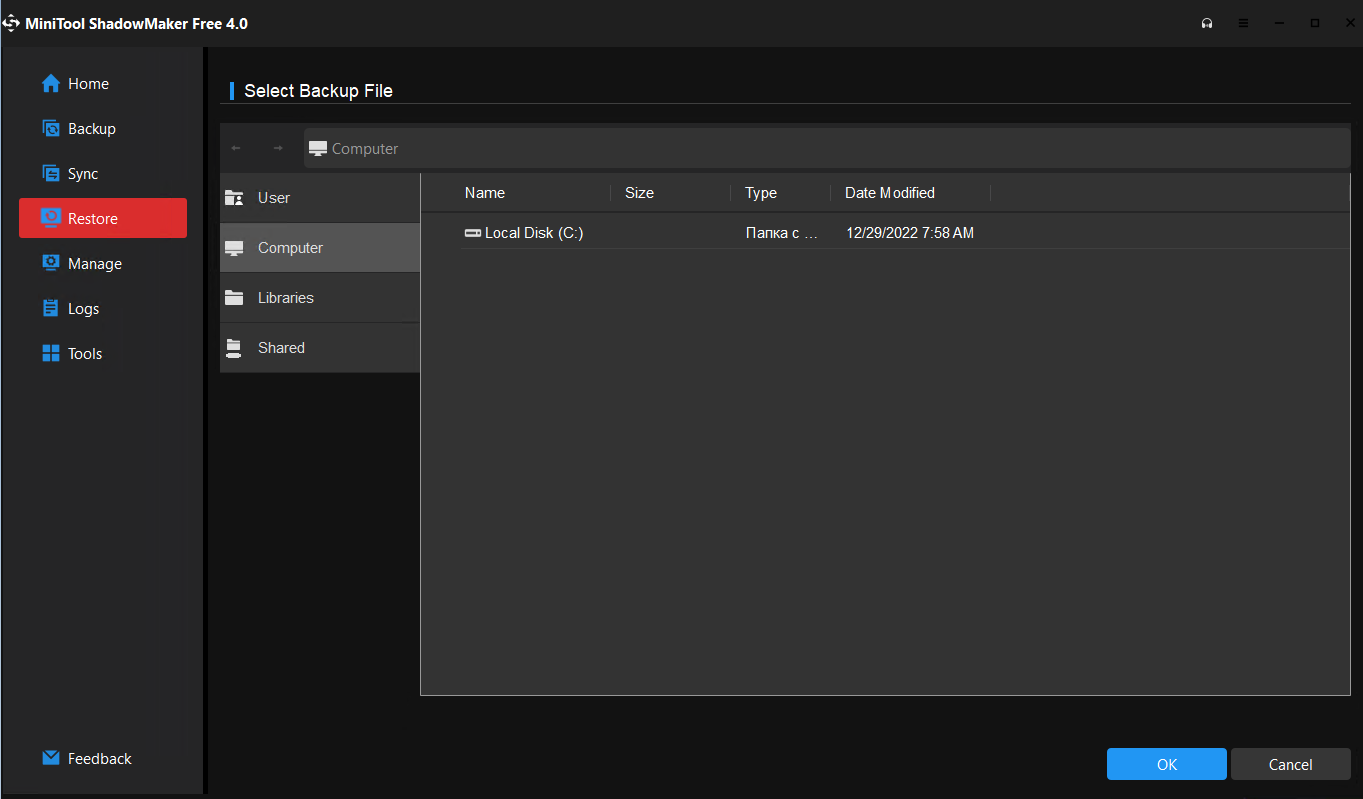Open Feedback envelope icon
Screen dimensions: 1363x799
click(51, 758)
